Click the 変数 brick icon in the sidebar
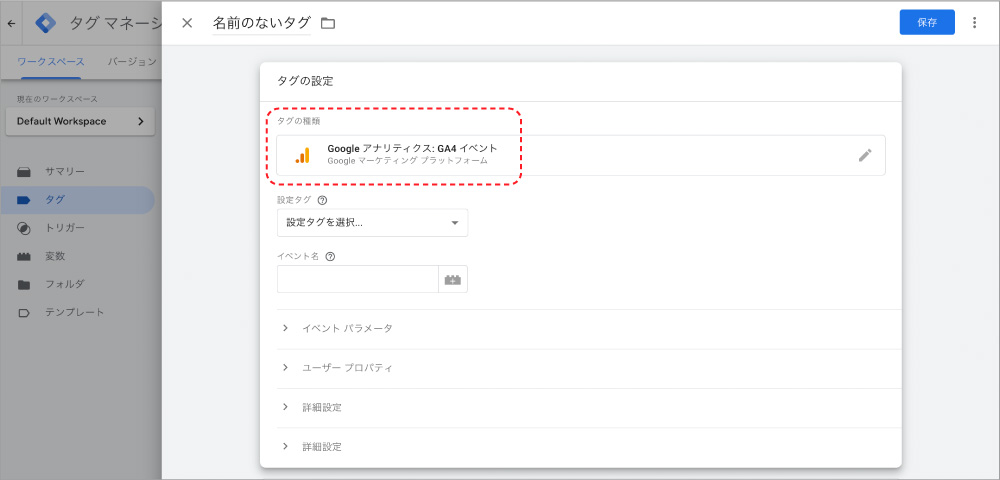The image size is (1000, 480). 24,257
